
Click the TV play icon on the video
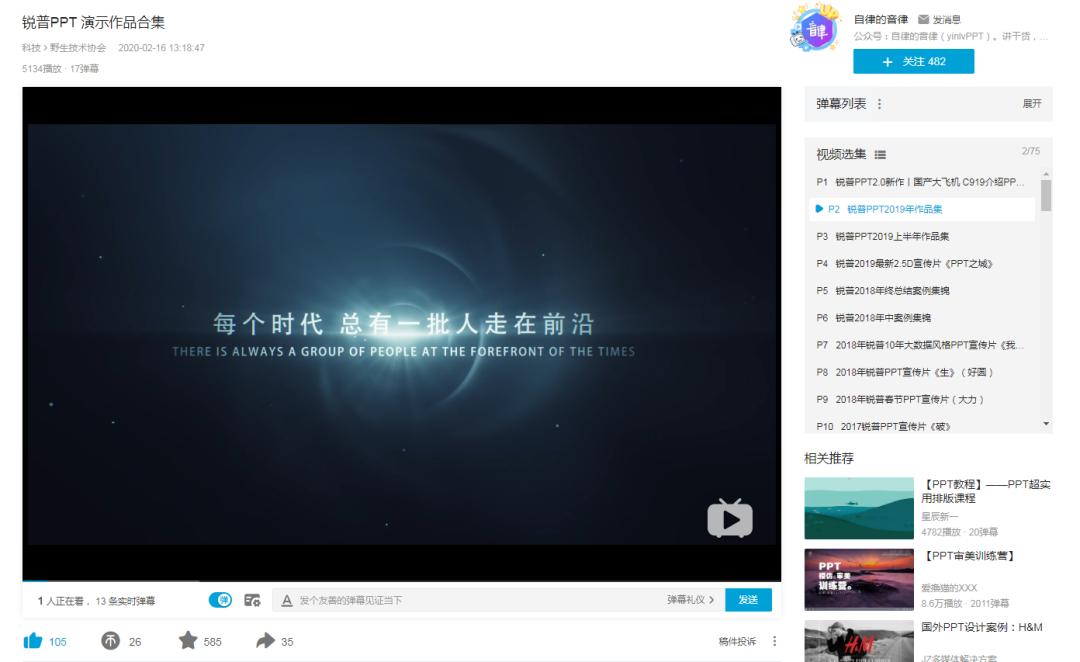pyautogui.click(x=730, y=519)
